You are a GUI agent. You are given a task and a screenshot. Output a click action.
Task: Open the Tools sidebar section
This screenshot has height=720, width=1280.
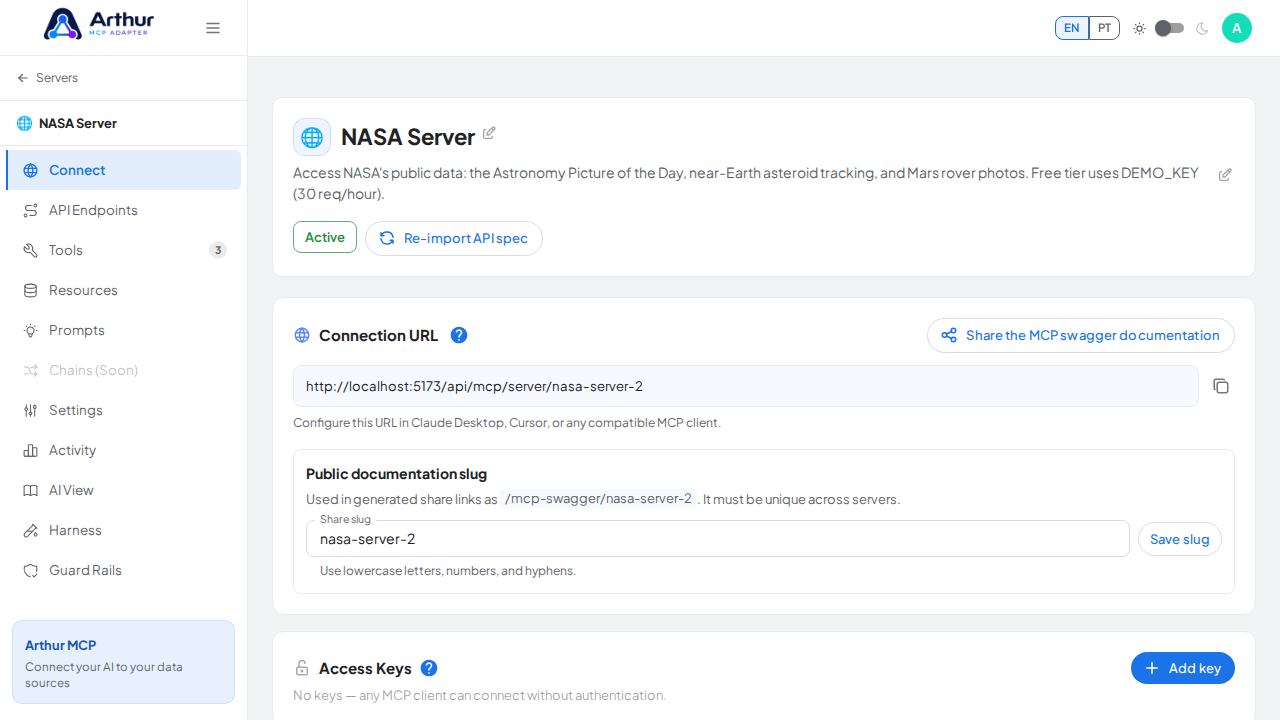click(x=123, y=250)
